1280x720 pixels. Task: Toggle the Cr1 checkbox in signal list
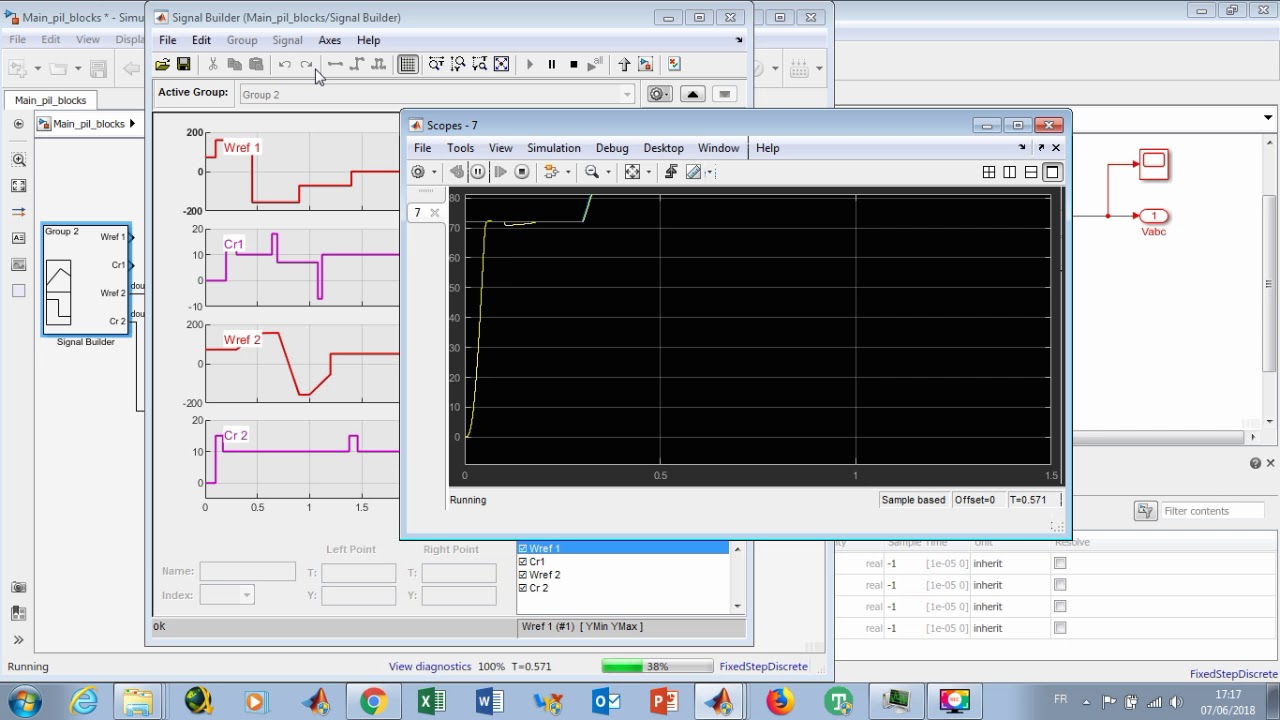522,562
